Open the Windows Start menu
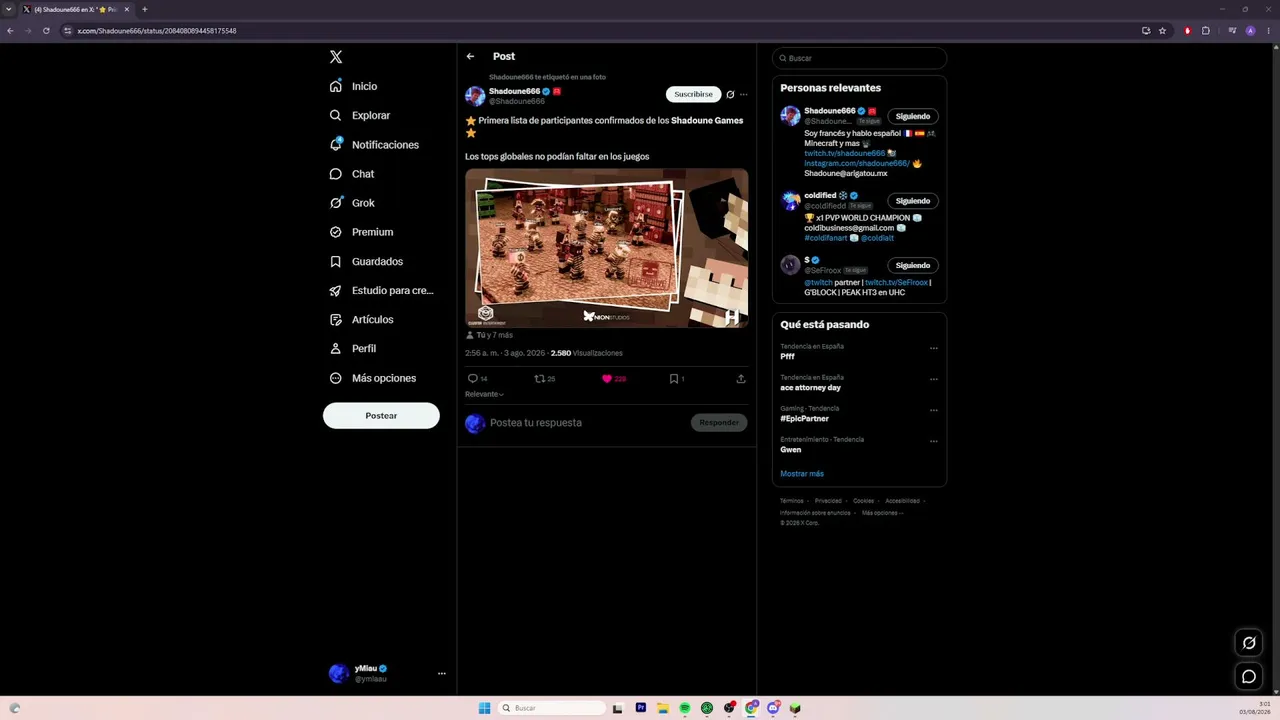Screen dimensions: 1280x720 [x=485, y=708]
